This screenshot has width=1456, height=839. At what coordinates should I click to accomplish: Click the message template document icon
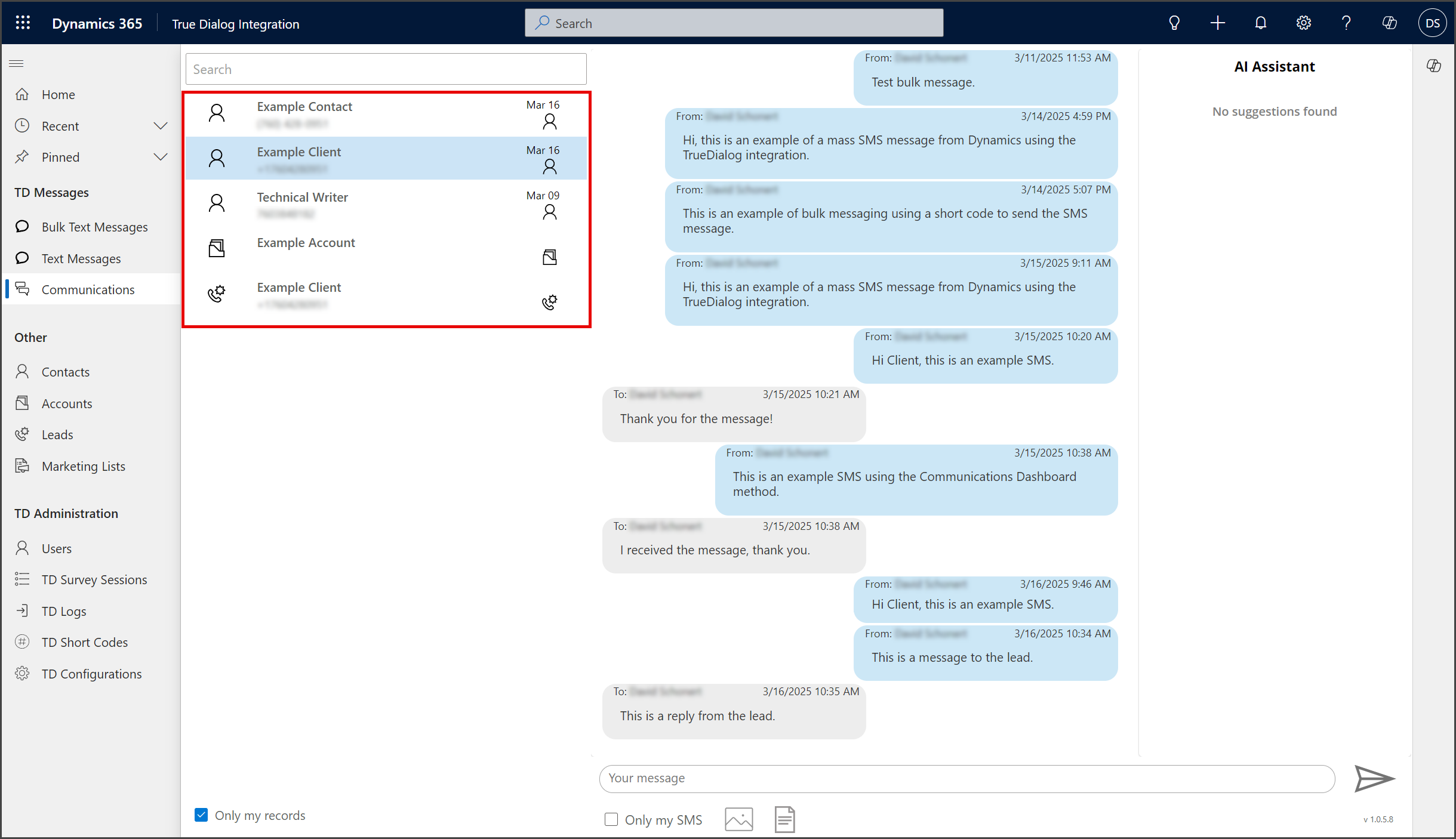pos(784,819)
